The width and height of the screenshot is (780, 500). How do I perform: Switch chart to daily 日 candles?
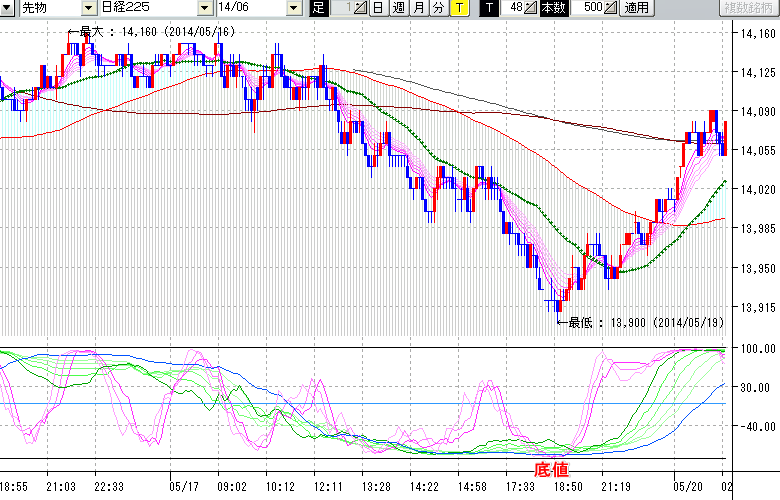coord(377,8)
